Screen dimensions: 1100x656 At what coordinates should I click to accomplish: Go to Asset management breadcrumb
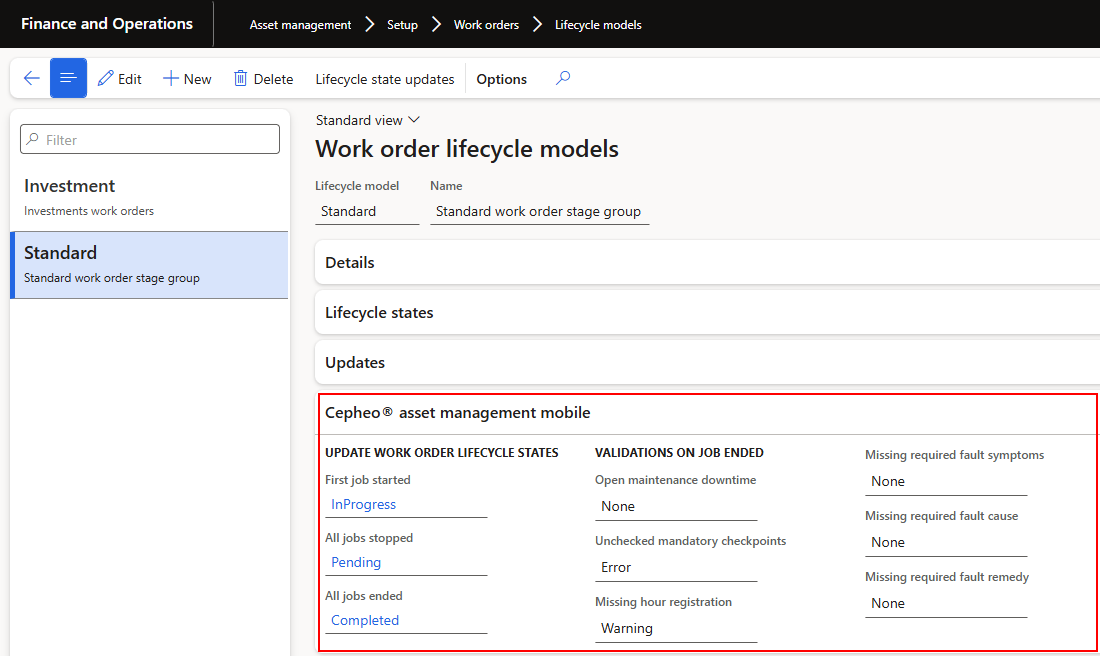click(x=300, y=25)
